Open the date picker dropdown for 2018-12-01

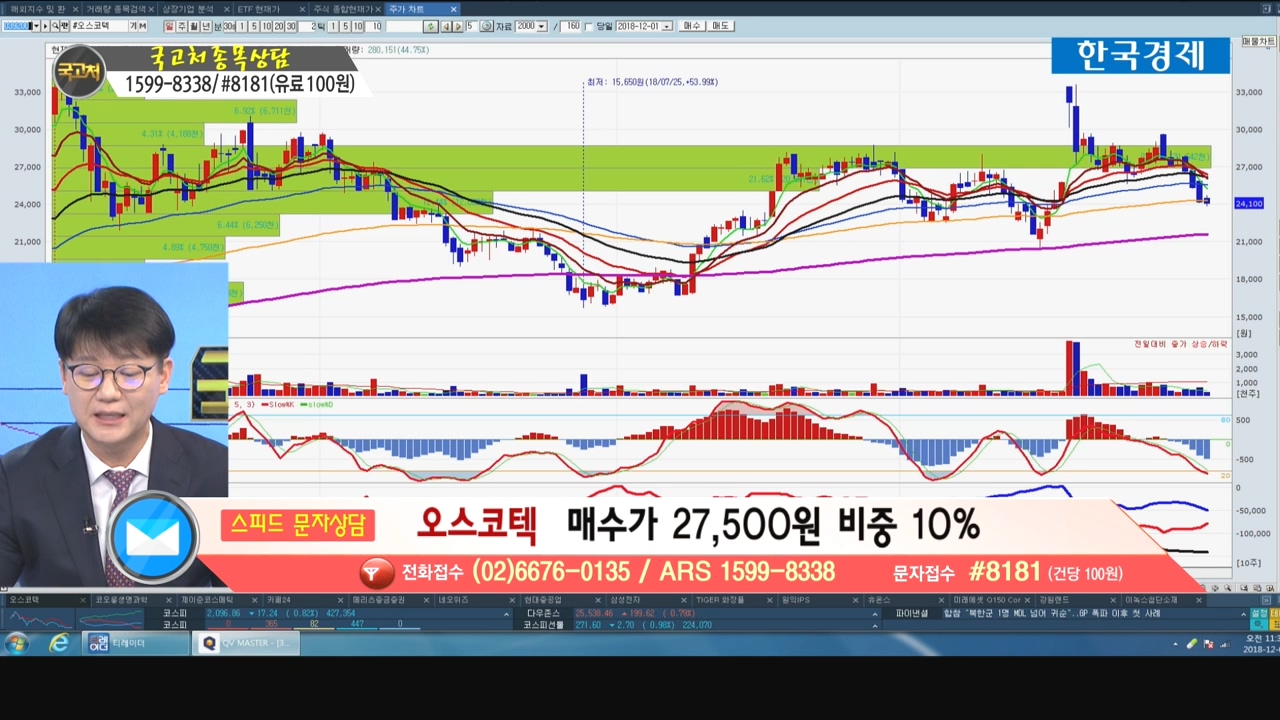coord(667,26)
